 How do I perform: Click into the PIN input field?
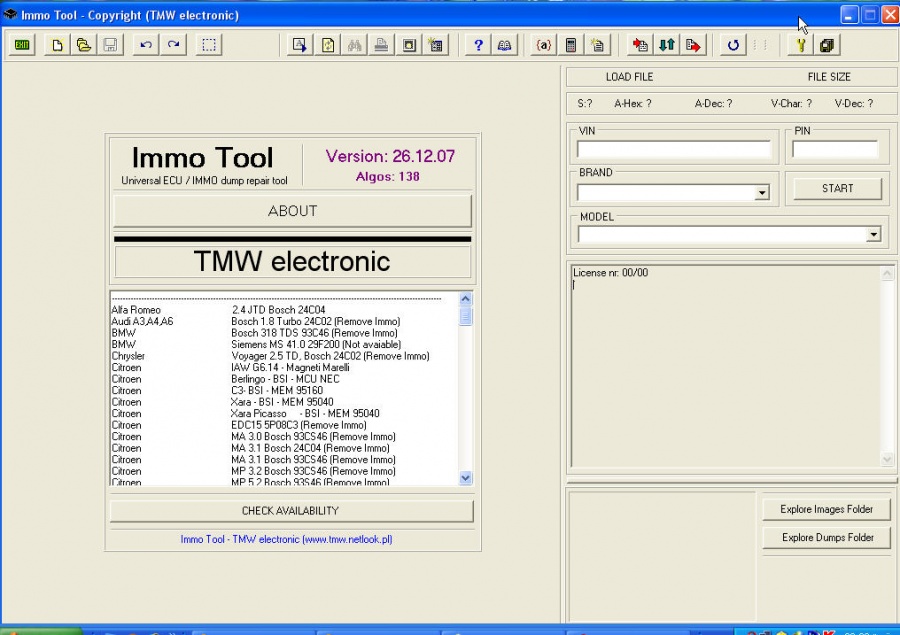click(835, 149)
